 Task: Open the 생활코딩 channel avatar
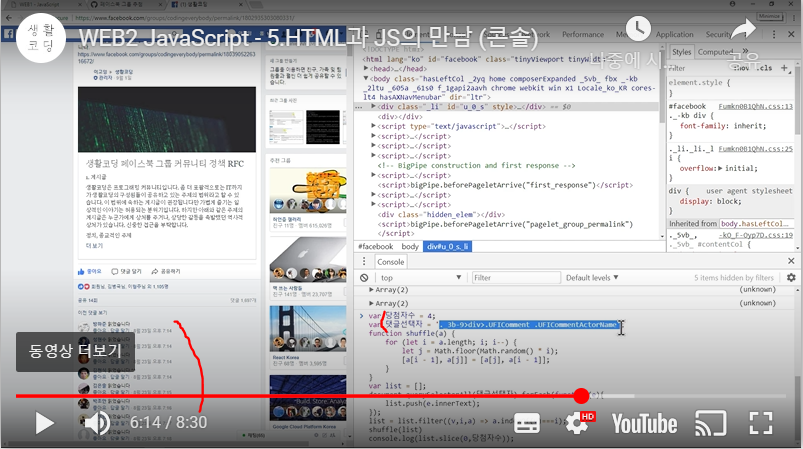(x=41, y=37)
